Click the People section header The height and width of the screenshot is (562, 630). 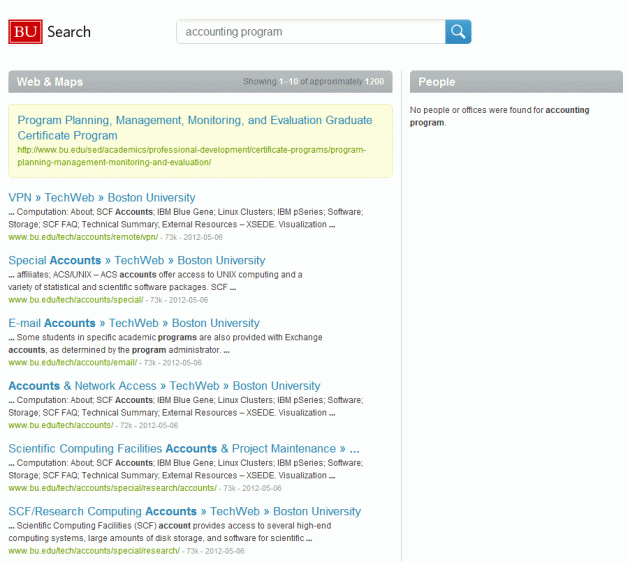click(516, 82)
